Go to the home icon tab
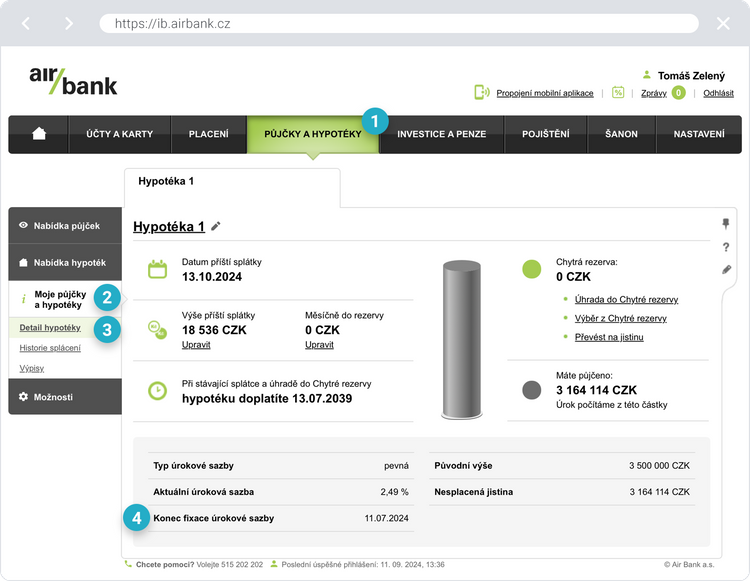This screenshot has width=750, height=581. pyautogui.click(x=39, y=134)
